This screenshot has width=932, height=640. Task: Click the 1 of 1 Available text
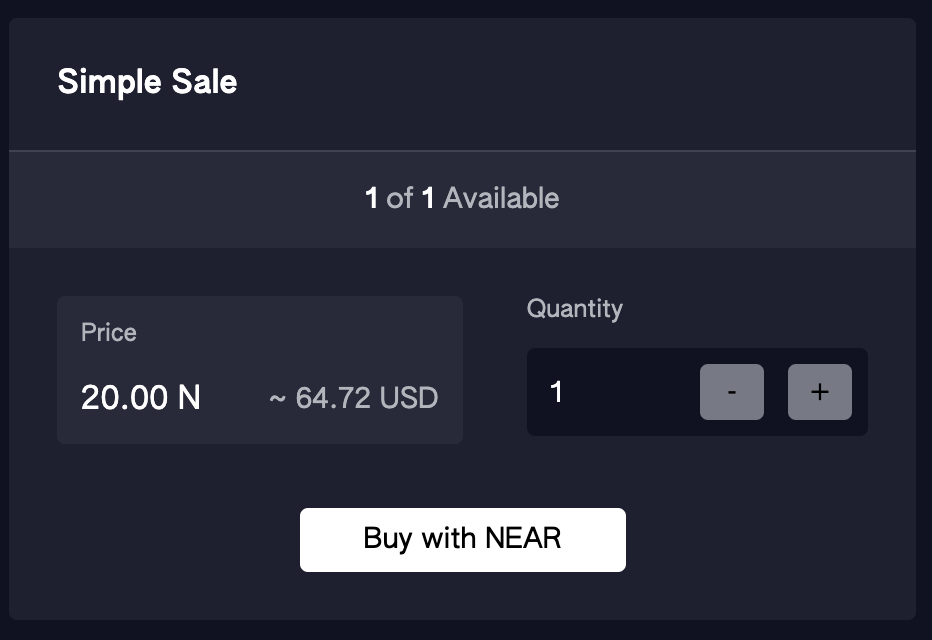point(462,198)
